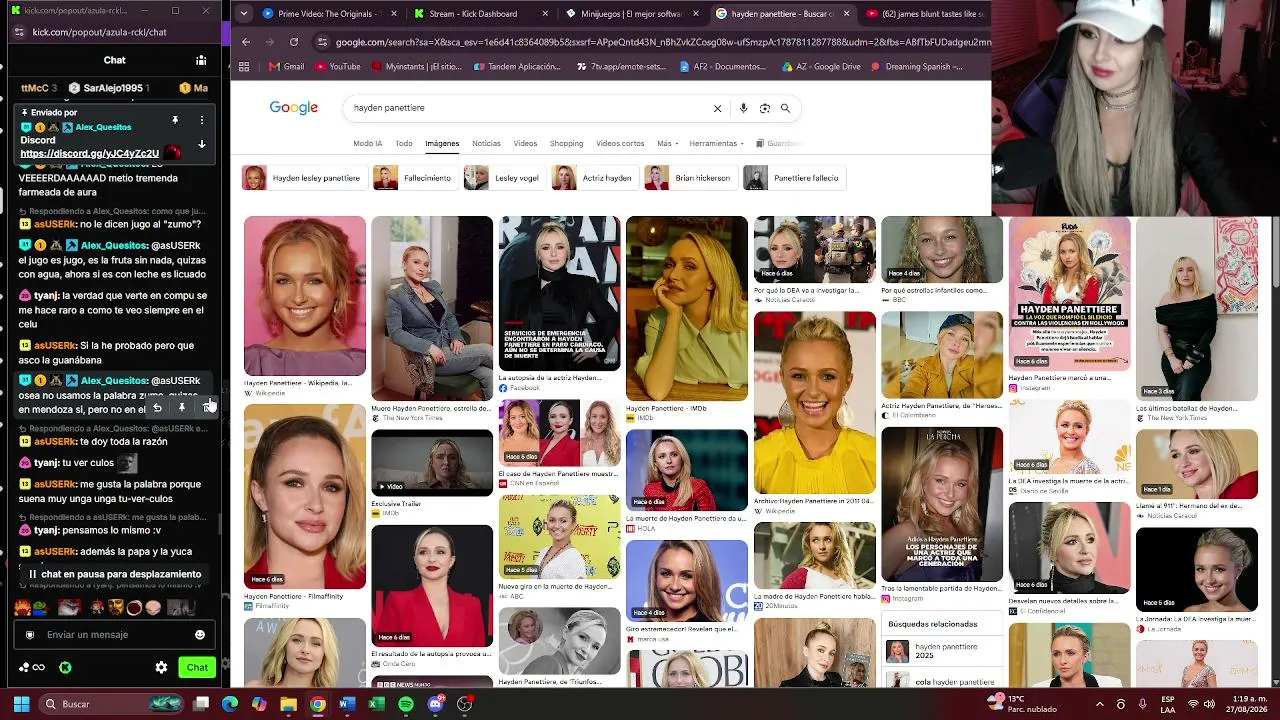Open Chrome apps grid in bookmarks bar

tap(244, 67)
